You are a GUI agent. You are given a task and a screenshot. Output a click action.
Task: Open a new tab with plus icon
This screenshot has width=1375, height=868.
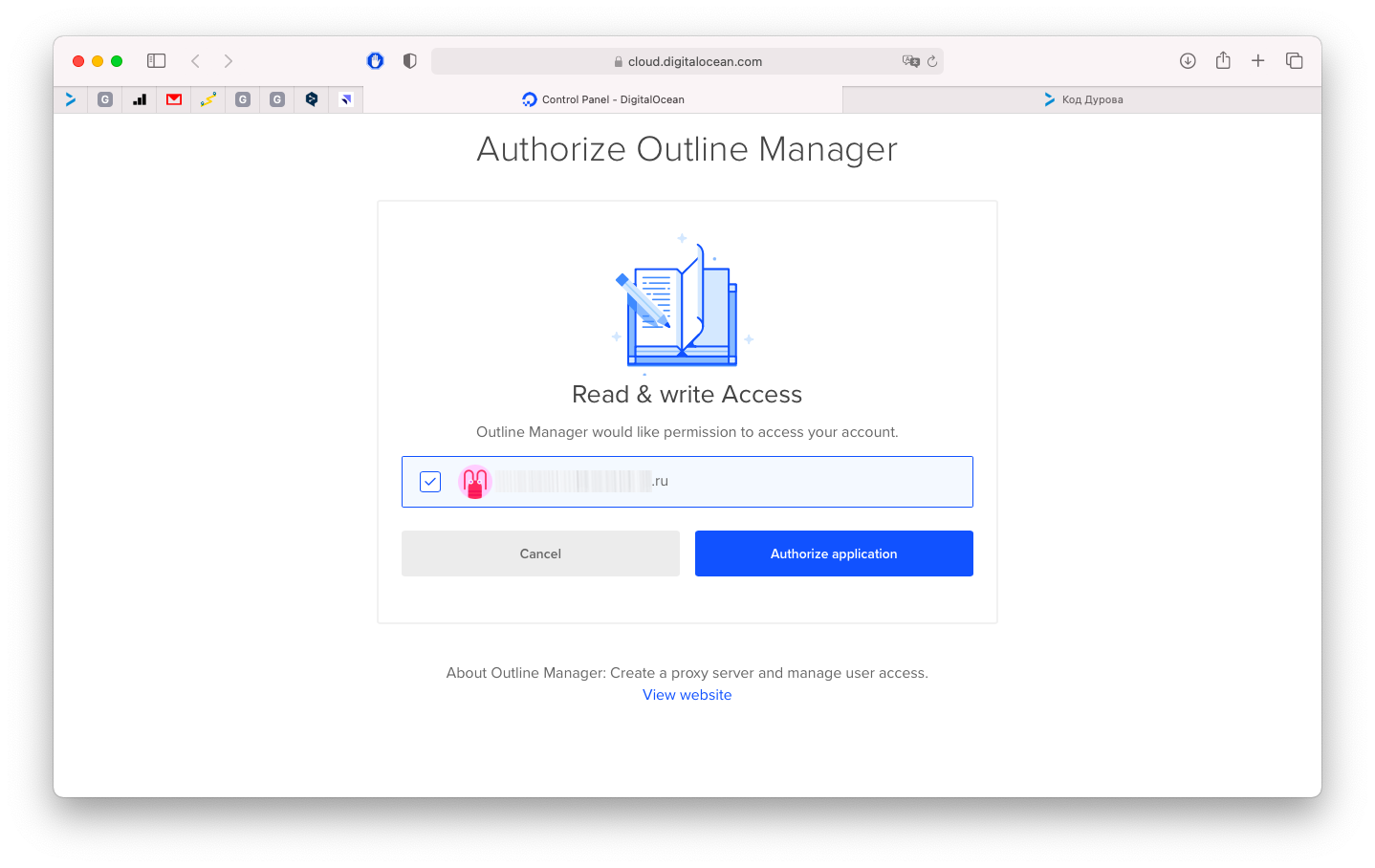[1258, 61]
